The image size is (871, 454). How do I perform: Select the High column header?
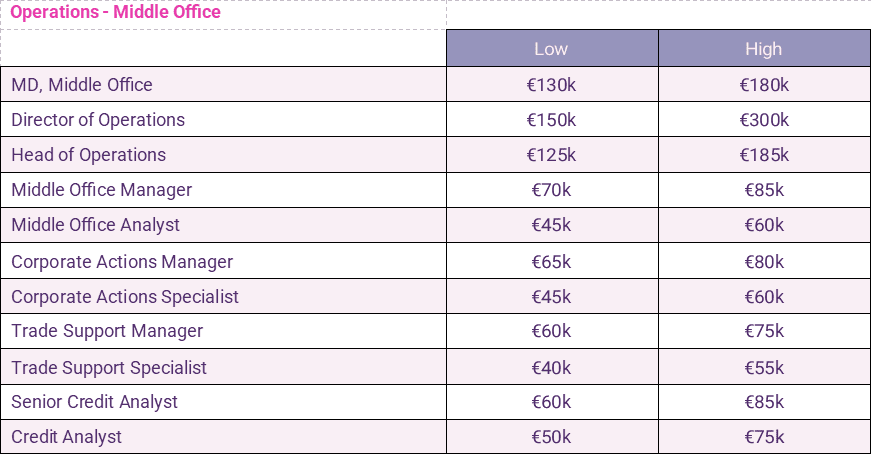(x=763, y=49)
